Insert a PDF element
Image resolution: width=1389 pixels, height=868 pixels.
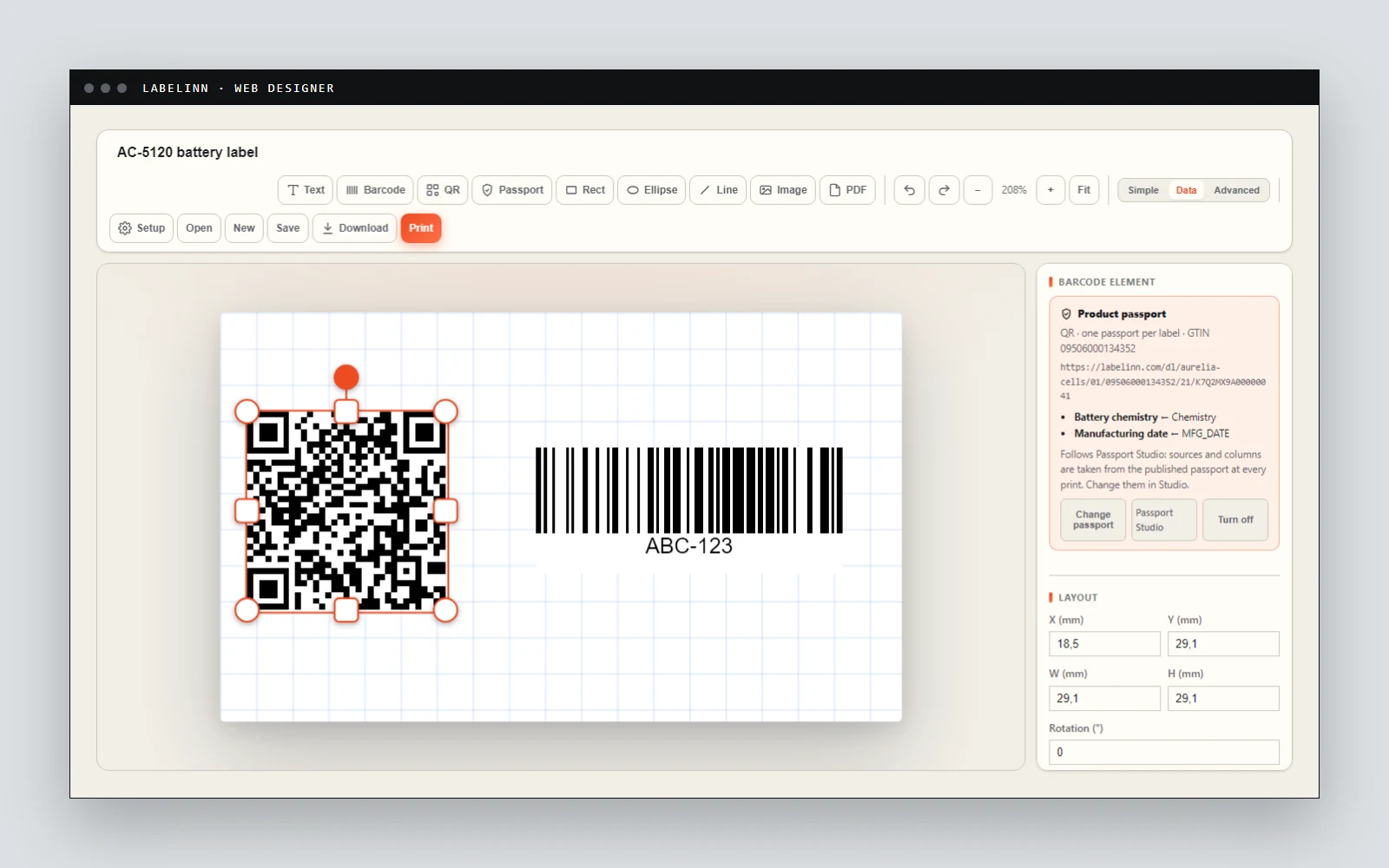[x=847, y=190]
